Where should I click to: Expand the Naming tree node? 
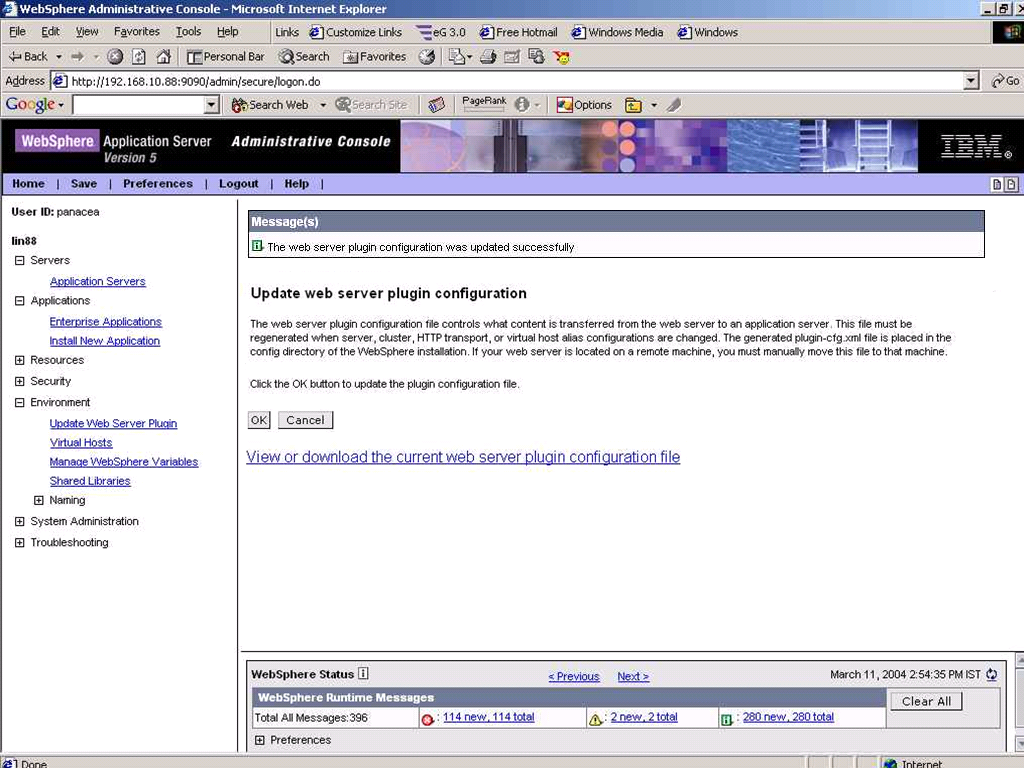[39, 500]
